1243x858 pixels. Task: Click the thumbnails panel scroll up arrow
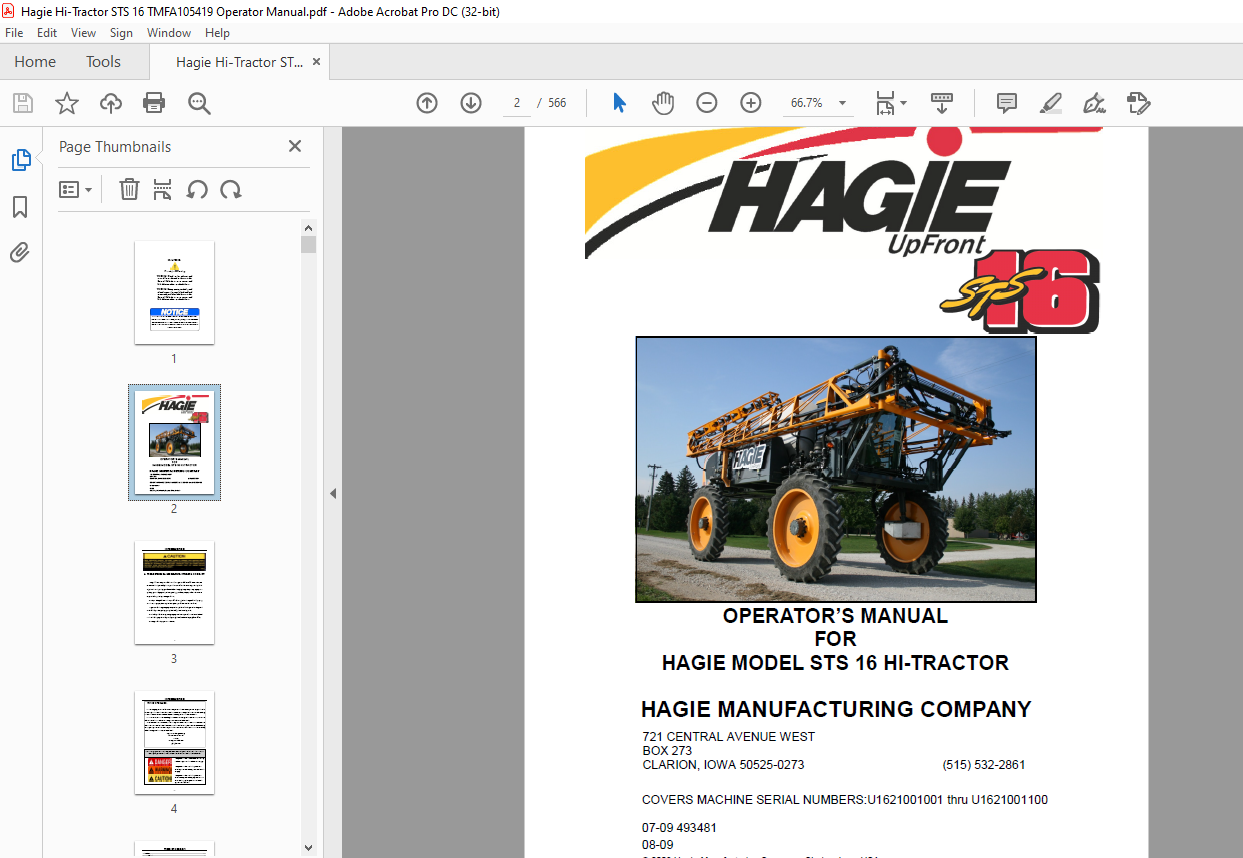click(309, 227)
